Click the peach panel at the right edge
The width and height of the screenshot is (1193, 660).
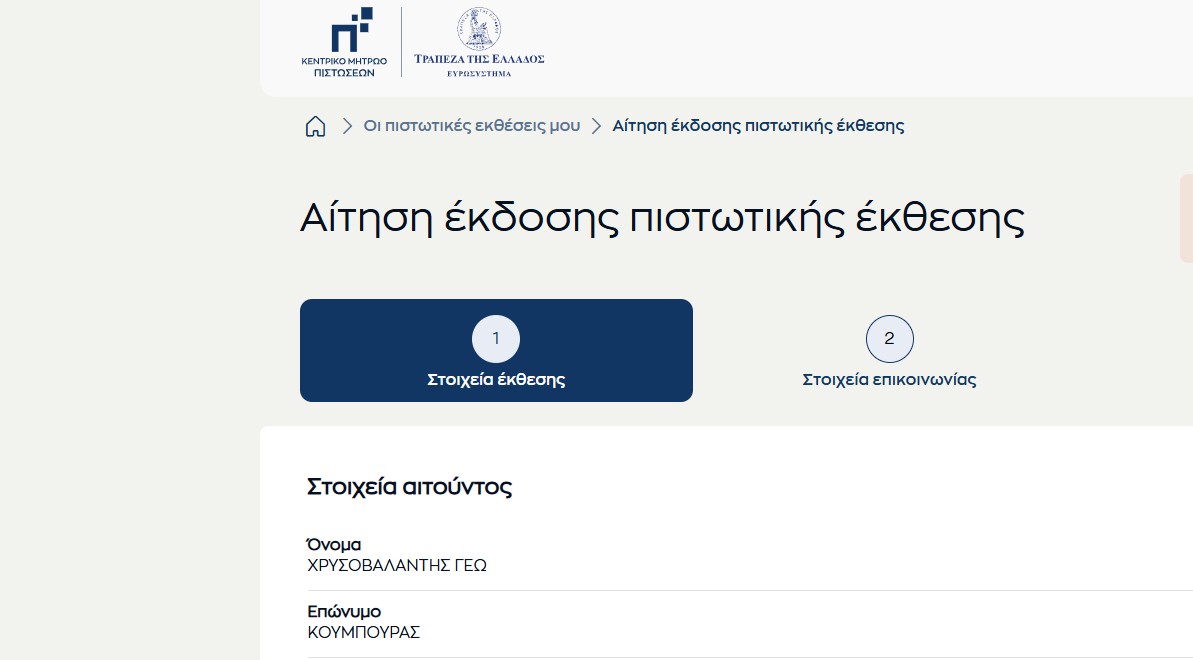[x=1186, y=218]
